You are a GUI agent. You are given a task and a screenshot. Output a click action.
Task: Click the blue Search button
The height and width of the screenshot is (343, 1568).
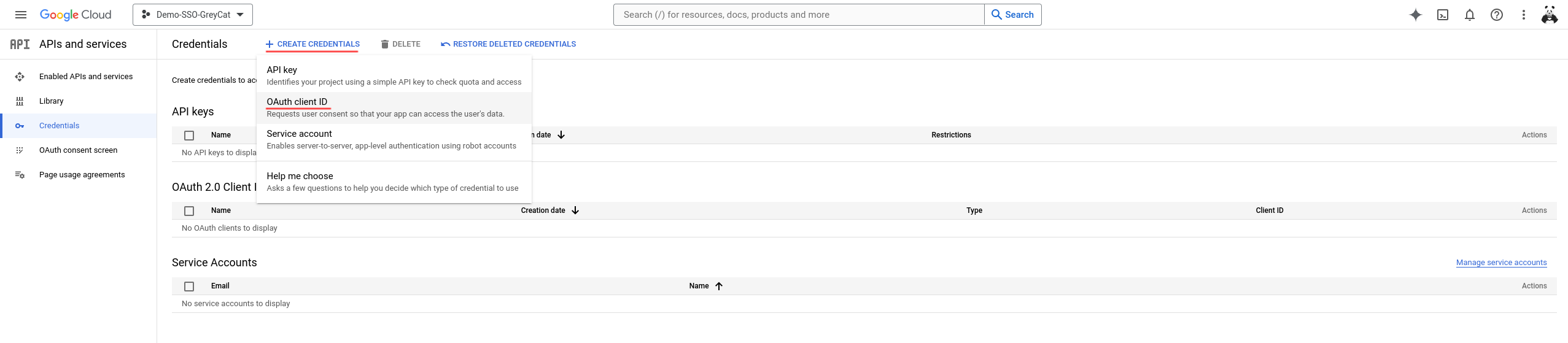pyautogui.click(x=1013, y=15)
